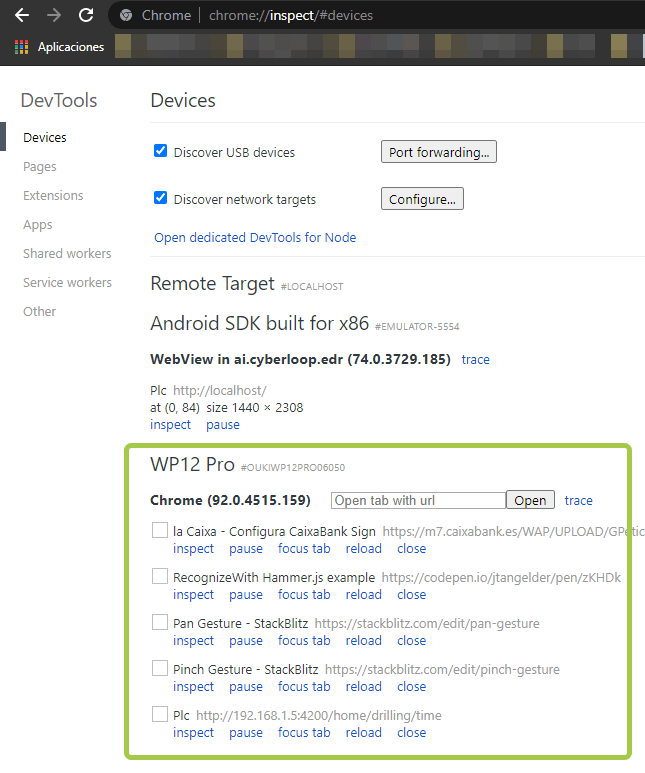The height and width of the screenshot is (773, 645).
Task: Reload the Plc drilling/time tab
Action: 363,733
